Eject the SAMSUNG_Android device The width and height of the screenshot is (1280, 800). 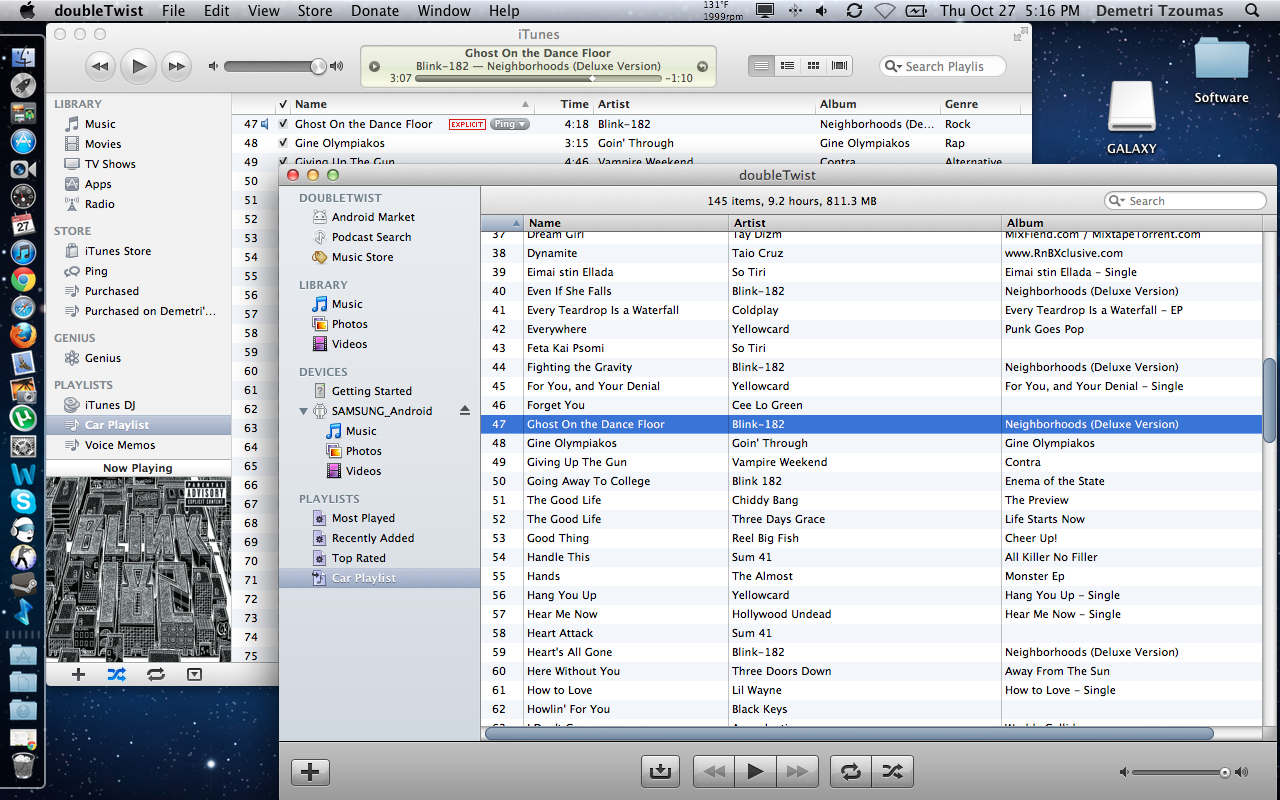pyautogui.click(x=464, y=411)
